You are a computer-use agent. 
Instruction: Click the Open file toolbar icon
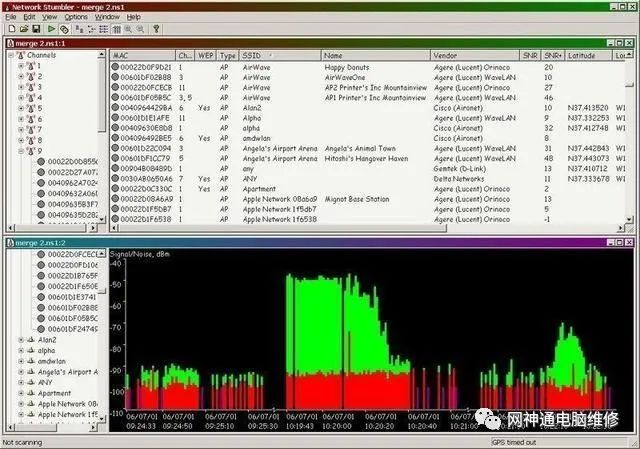pyautogui.click(x=24, y=29)
